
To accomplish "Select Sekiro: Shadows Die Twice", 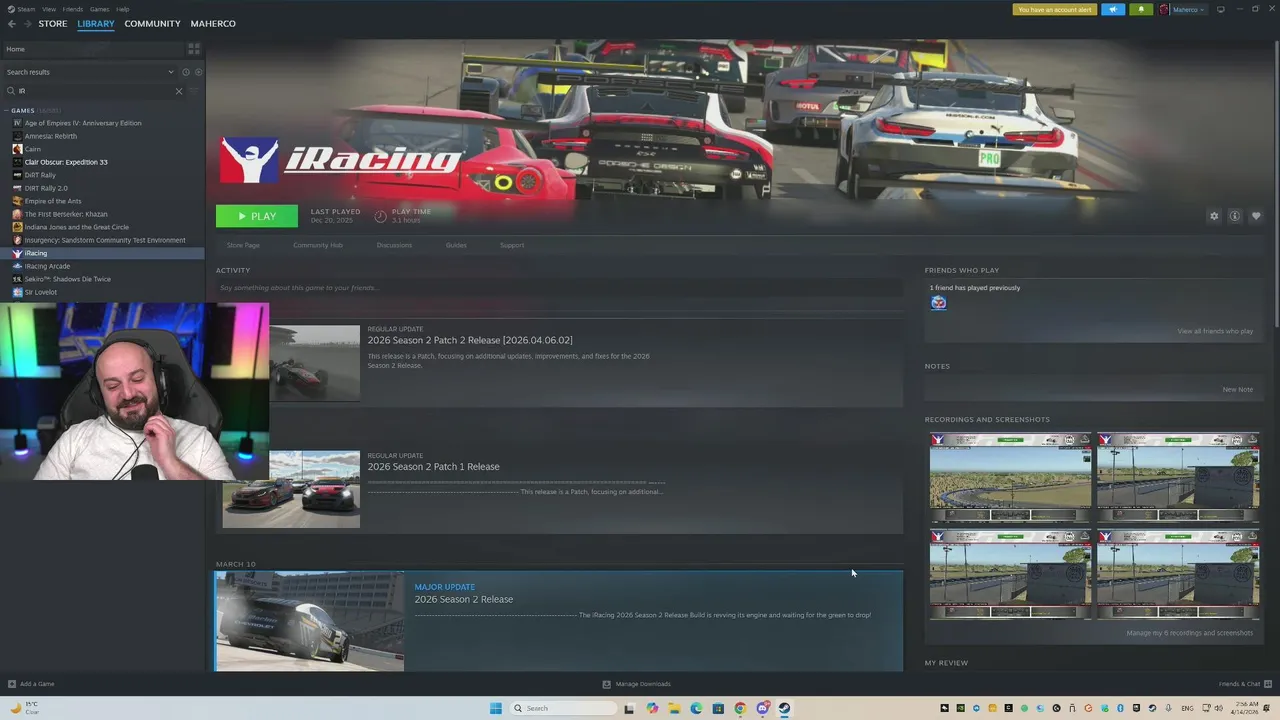I will click(x=67, y=279).
